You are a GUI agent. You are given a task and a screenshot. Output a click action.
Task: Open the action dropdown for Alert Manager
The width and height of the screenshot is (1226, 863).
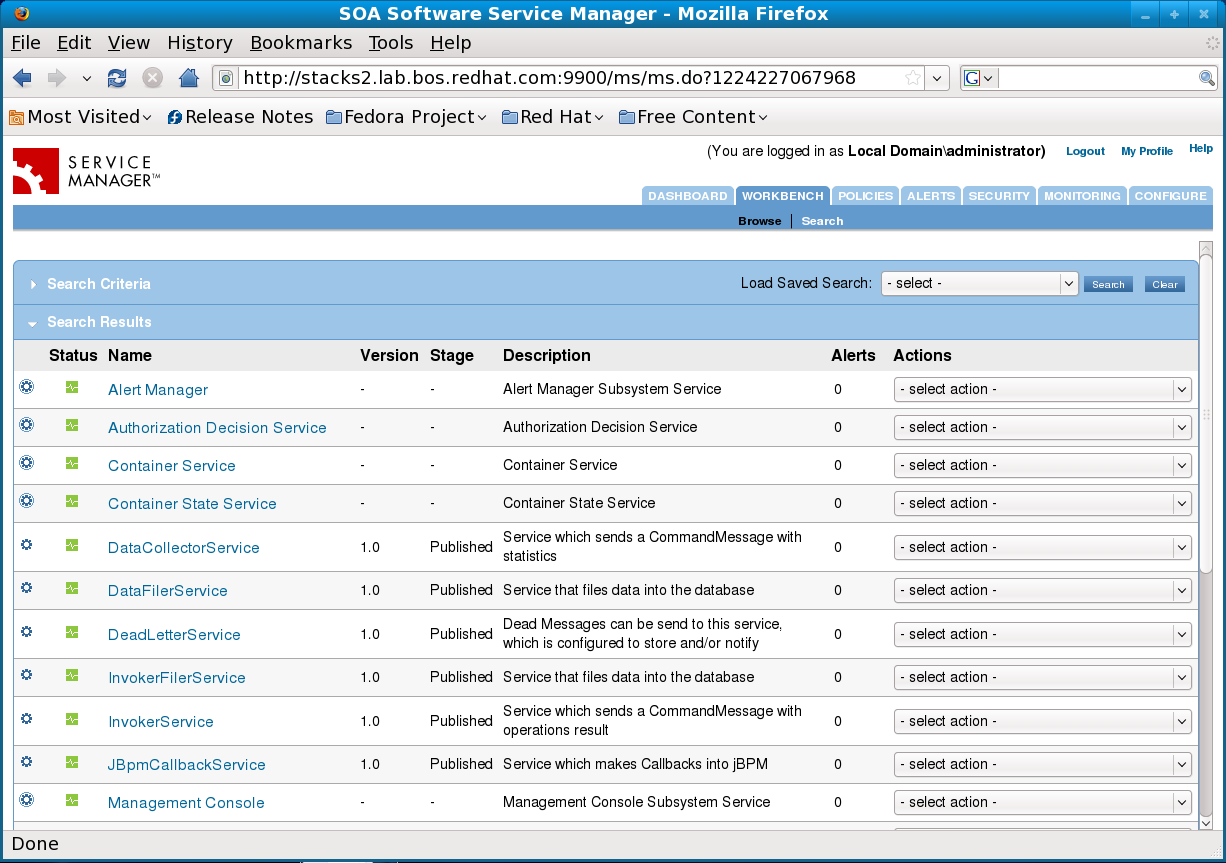pos(1042,389)
